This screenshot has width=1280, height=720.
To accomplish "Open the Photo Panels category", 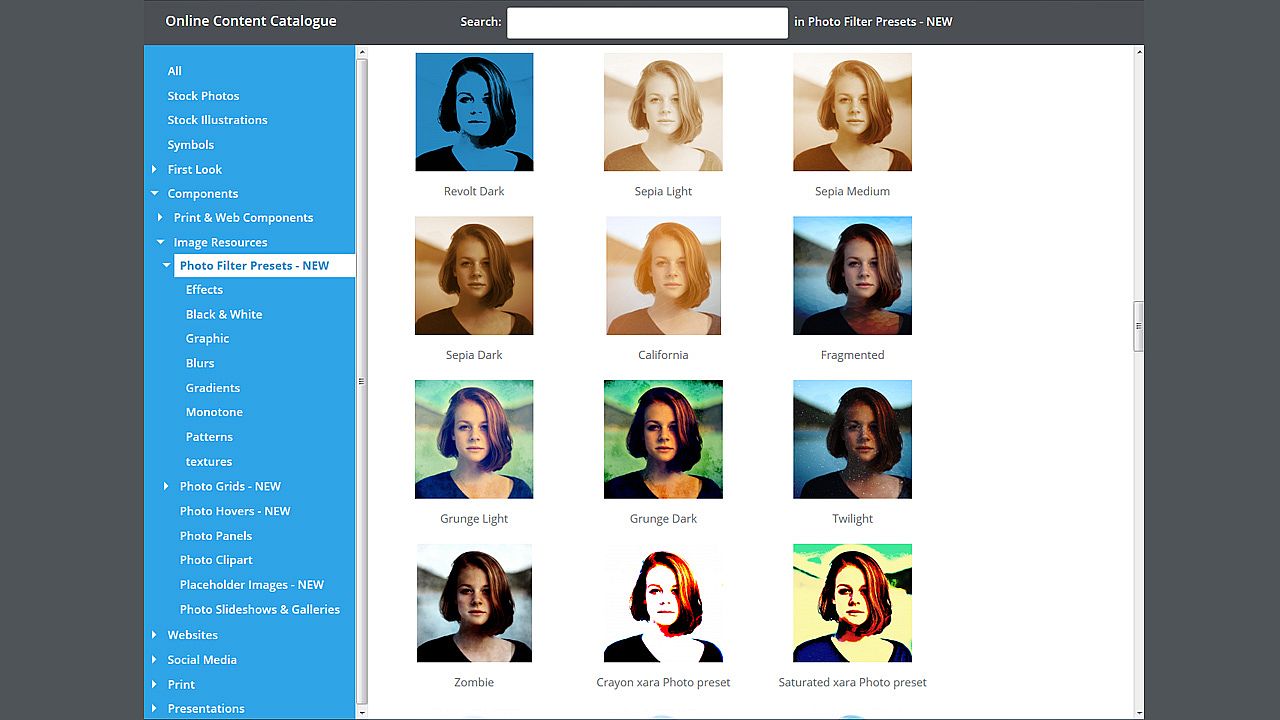I will click(x=216, y=536).
